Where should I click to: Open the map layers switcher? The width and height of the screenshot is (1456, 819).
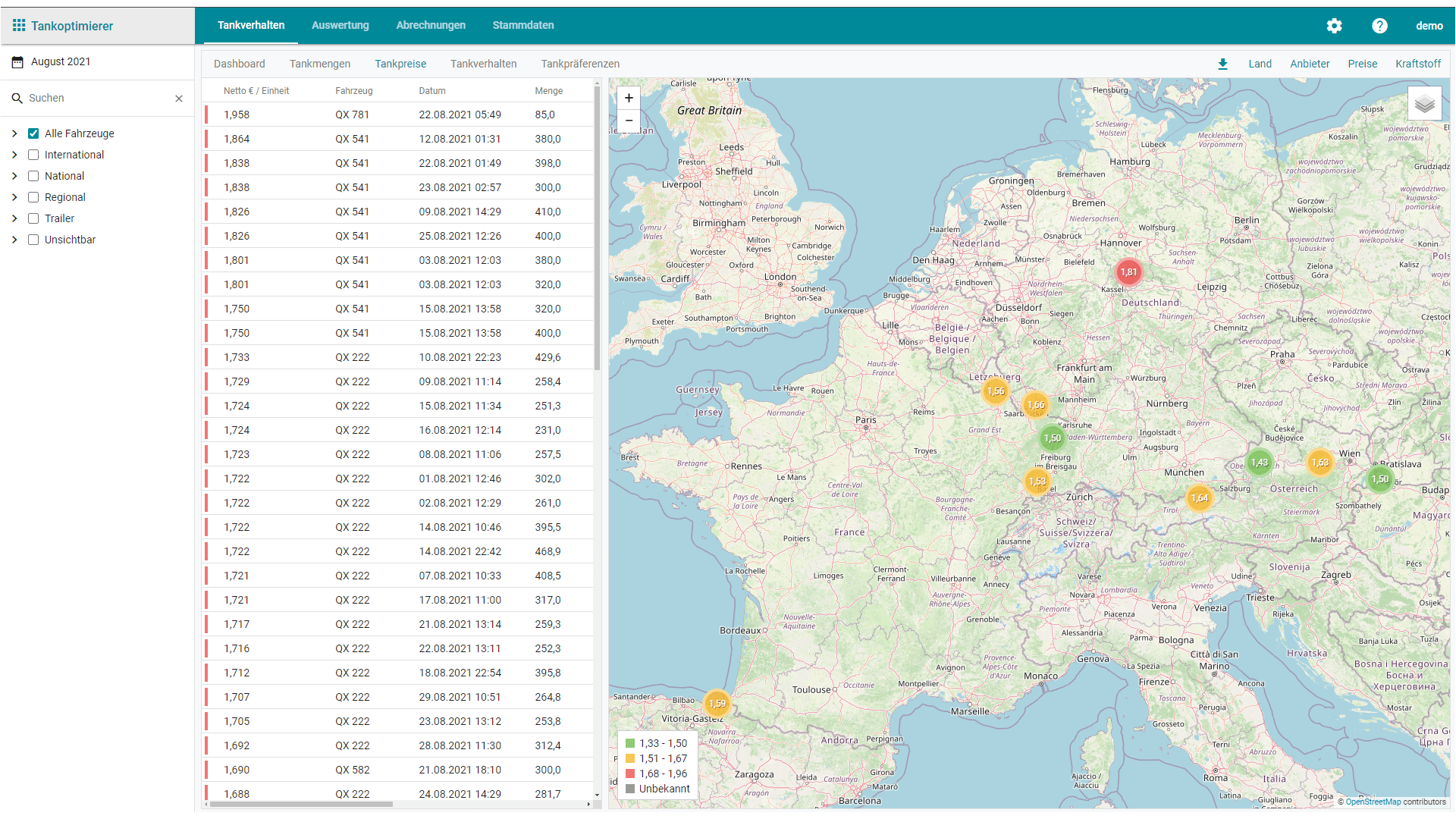click(x=1424, y=103)
